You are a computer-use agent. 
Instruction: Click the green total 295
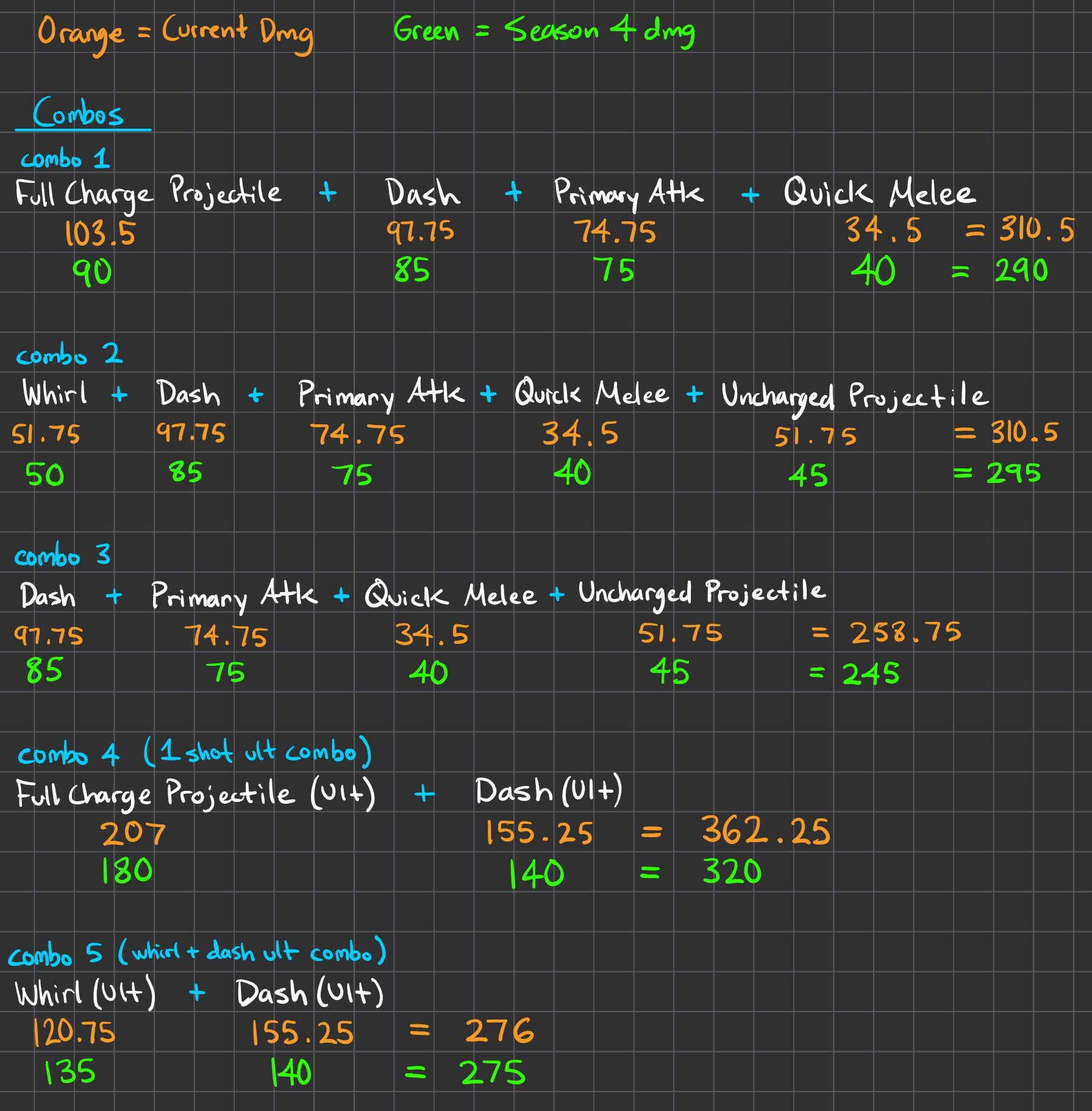click(x=1013, y=473)
